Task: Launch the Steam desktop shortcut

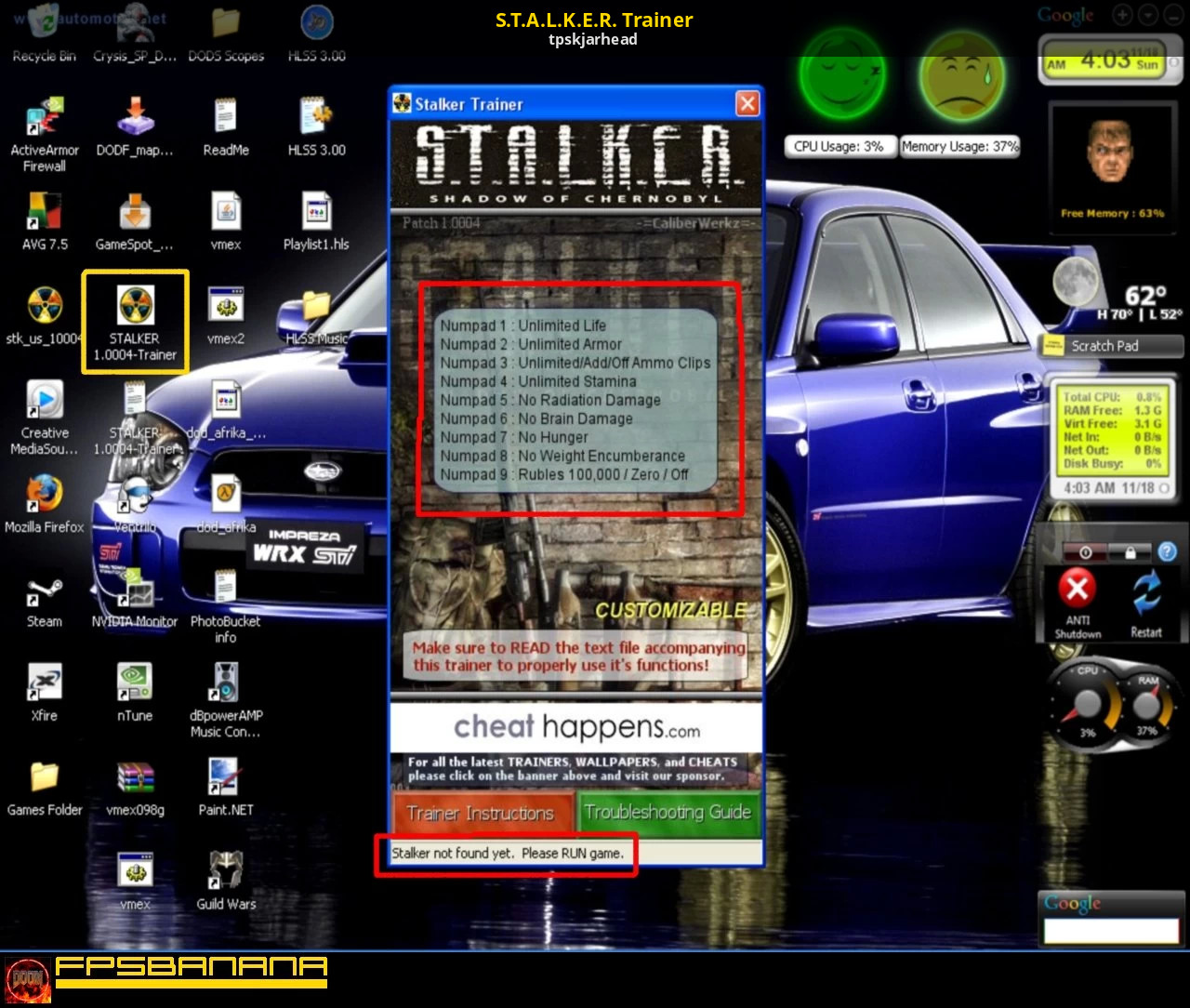Action: pyautogui.click(x=44, y=600)
